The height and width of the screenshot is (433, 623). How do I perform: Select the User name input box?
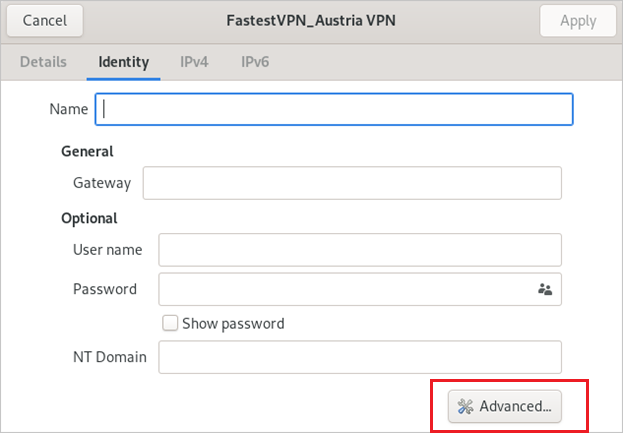pos(360,250)
